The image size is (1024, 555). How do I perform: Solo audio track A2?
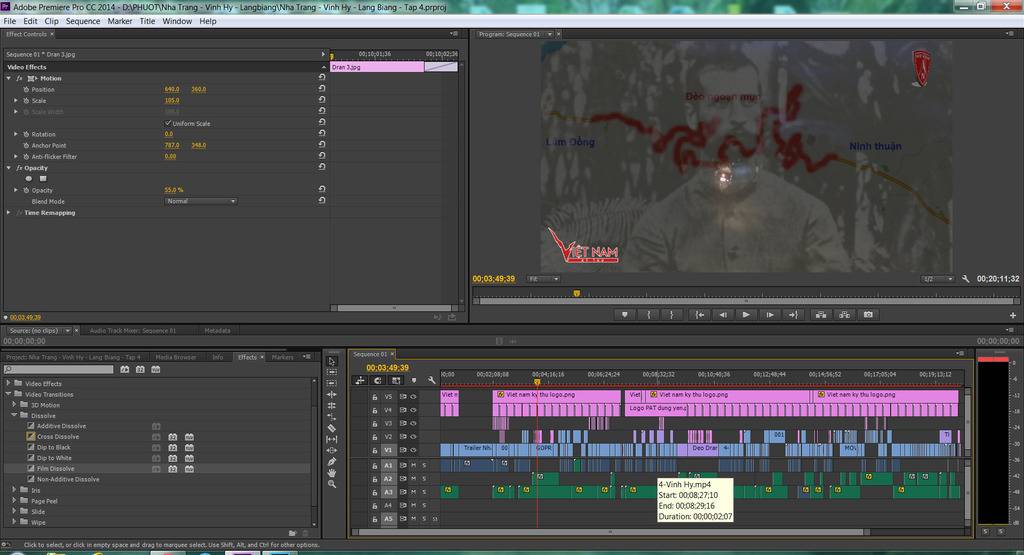tap(424, 479)
